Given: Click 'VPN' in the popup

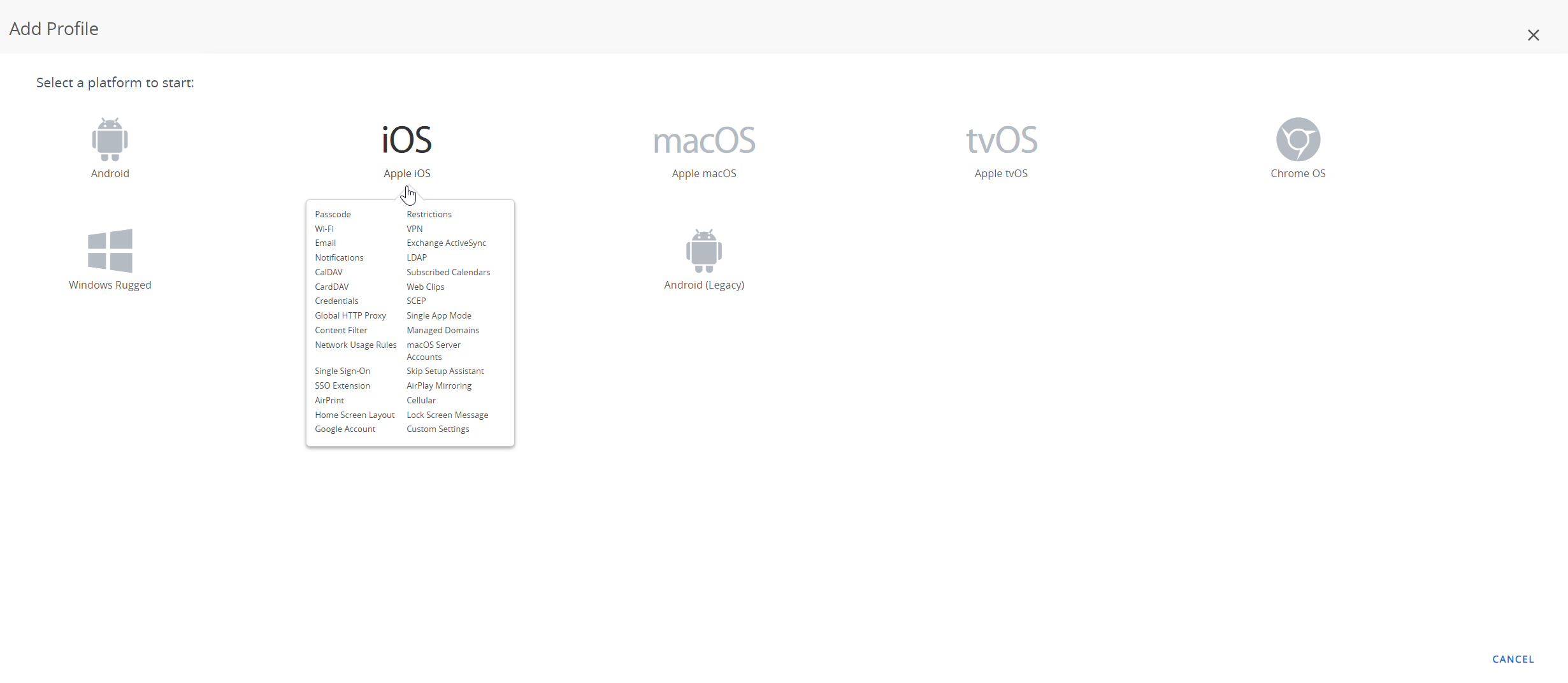Looking at the screenshot, I should (x=415, y=229).
